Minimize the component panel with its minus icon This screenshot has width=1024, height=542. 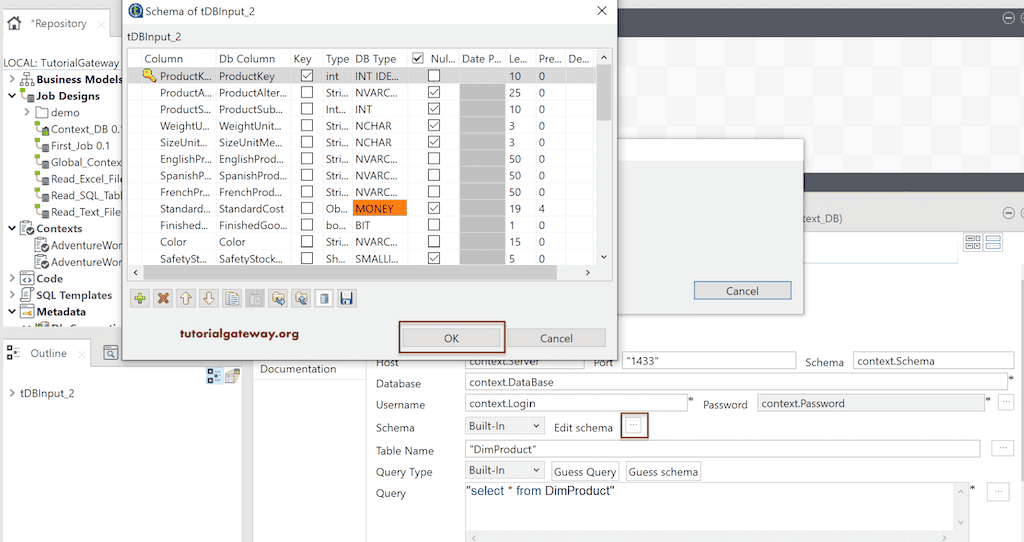pos(1008,214)
